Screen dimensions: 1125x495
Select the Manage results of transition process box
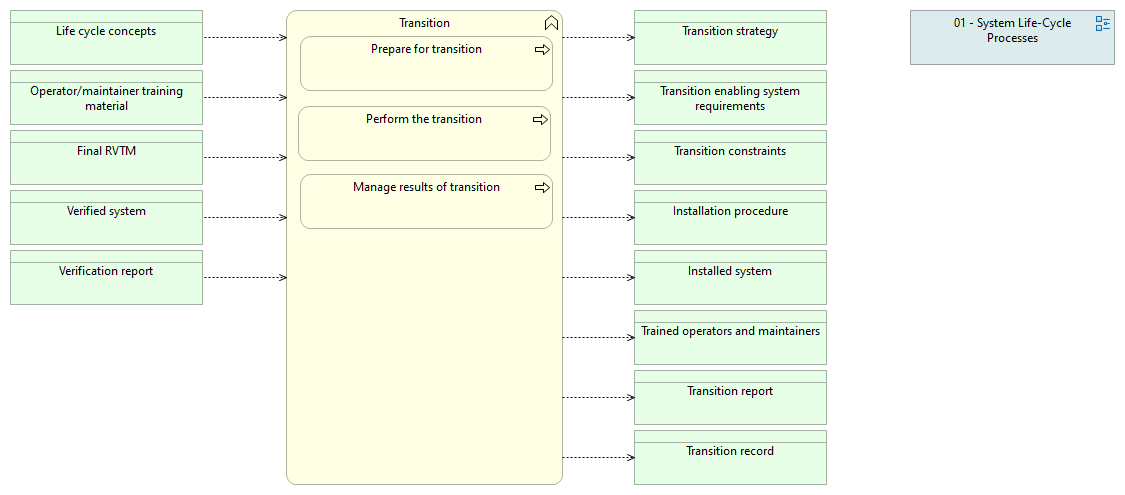426,202
